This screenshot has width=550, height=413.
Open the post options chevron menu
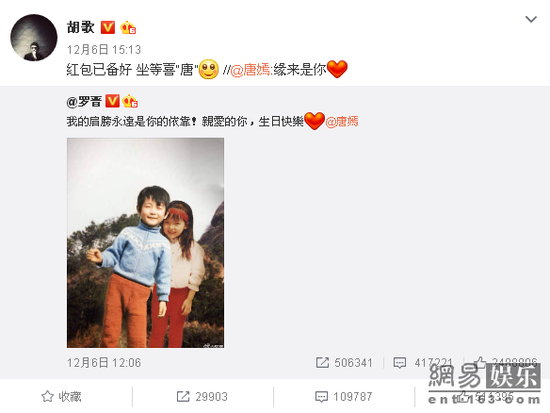(531, 19)
